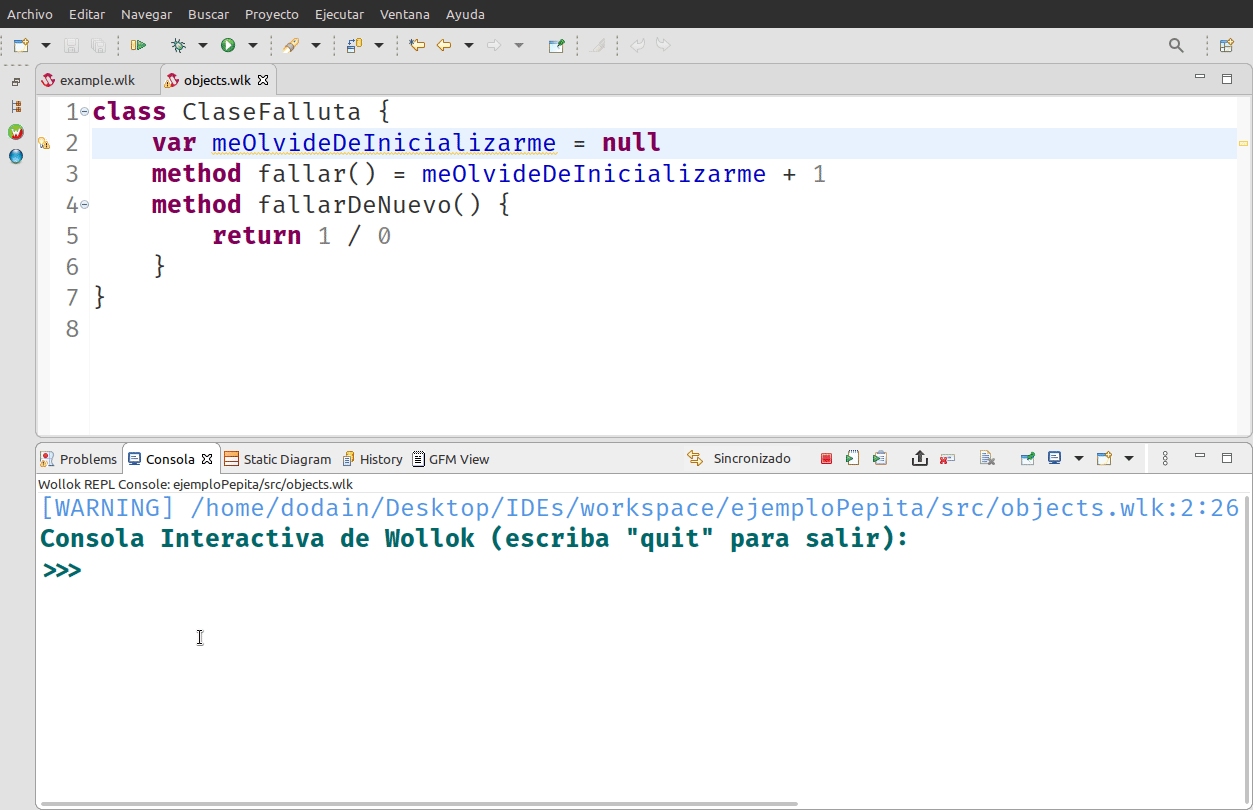Click the WARNING objects.wlk:2:26 console link

click(x=640, y=508)
